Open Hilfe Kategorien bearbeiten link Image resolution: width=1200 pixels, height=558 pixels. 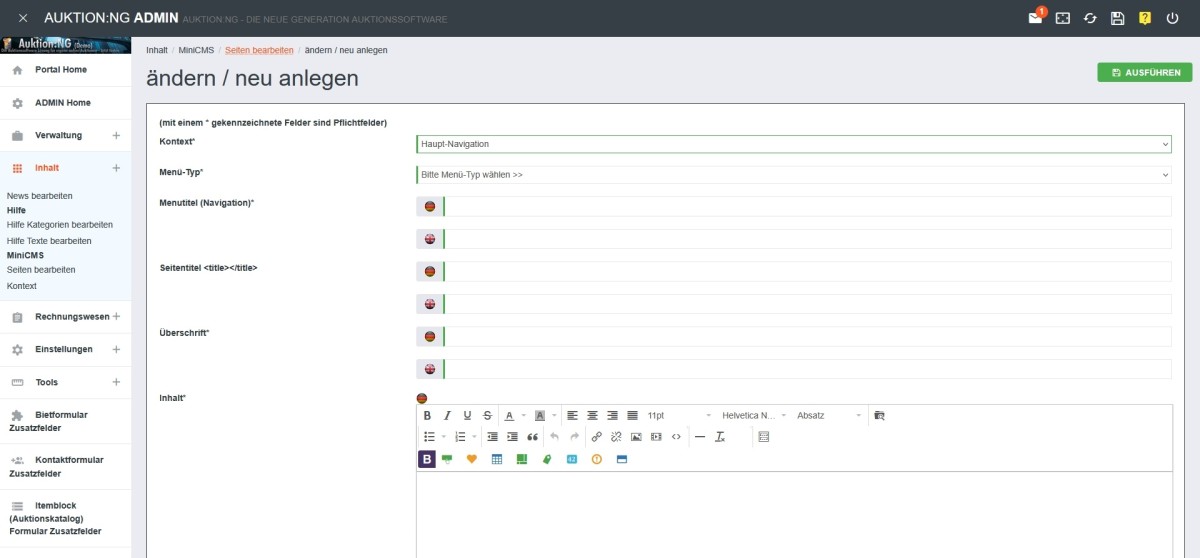click(x=59, y=225)
